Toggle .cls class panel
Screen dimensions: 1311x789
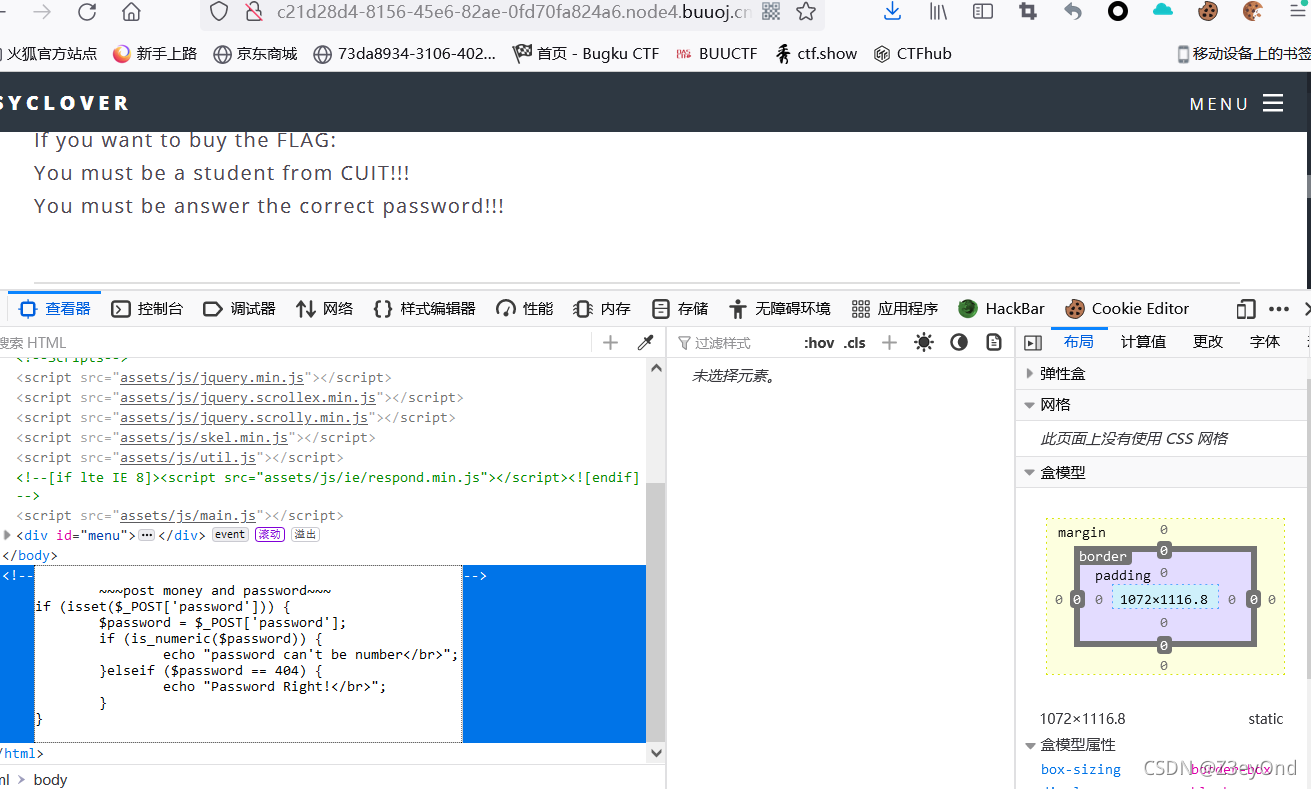pyautogui.click(x=855, y=343)
